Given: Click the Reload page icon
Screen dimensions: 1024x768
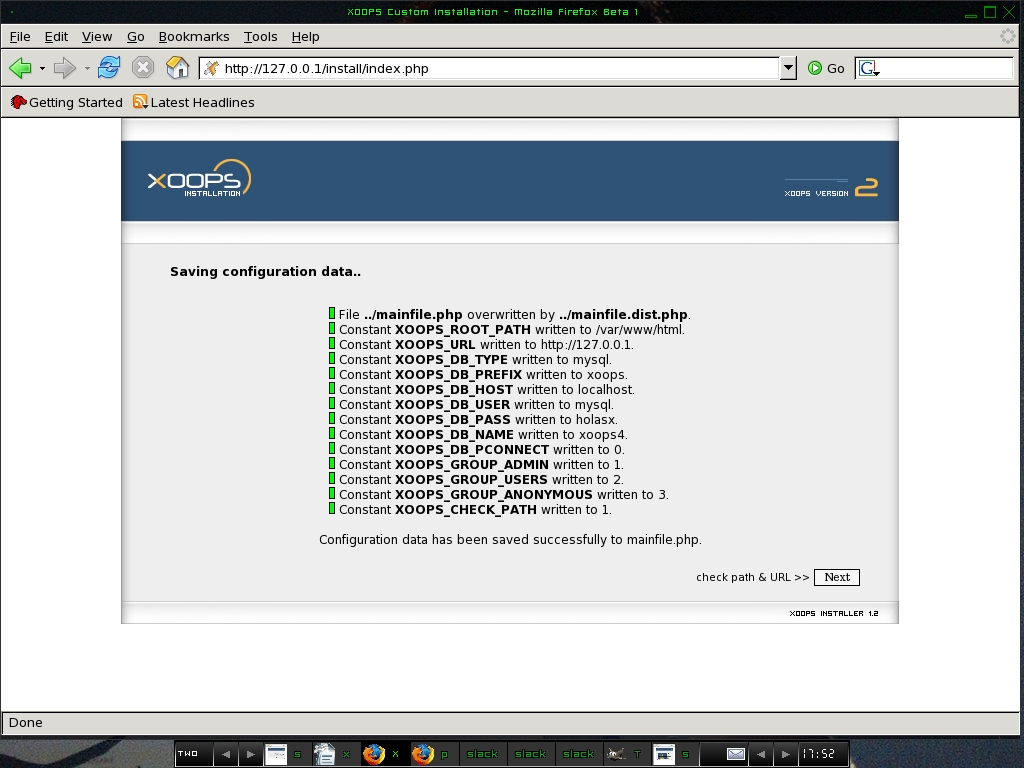Looking at the screenshot, I should pos(109,68).
